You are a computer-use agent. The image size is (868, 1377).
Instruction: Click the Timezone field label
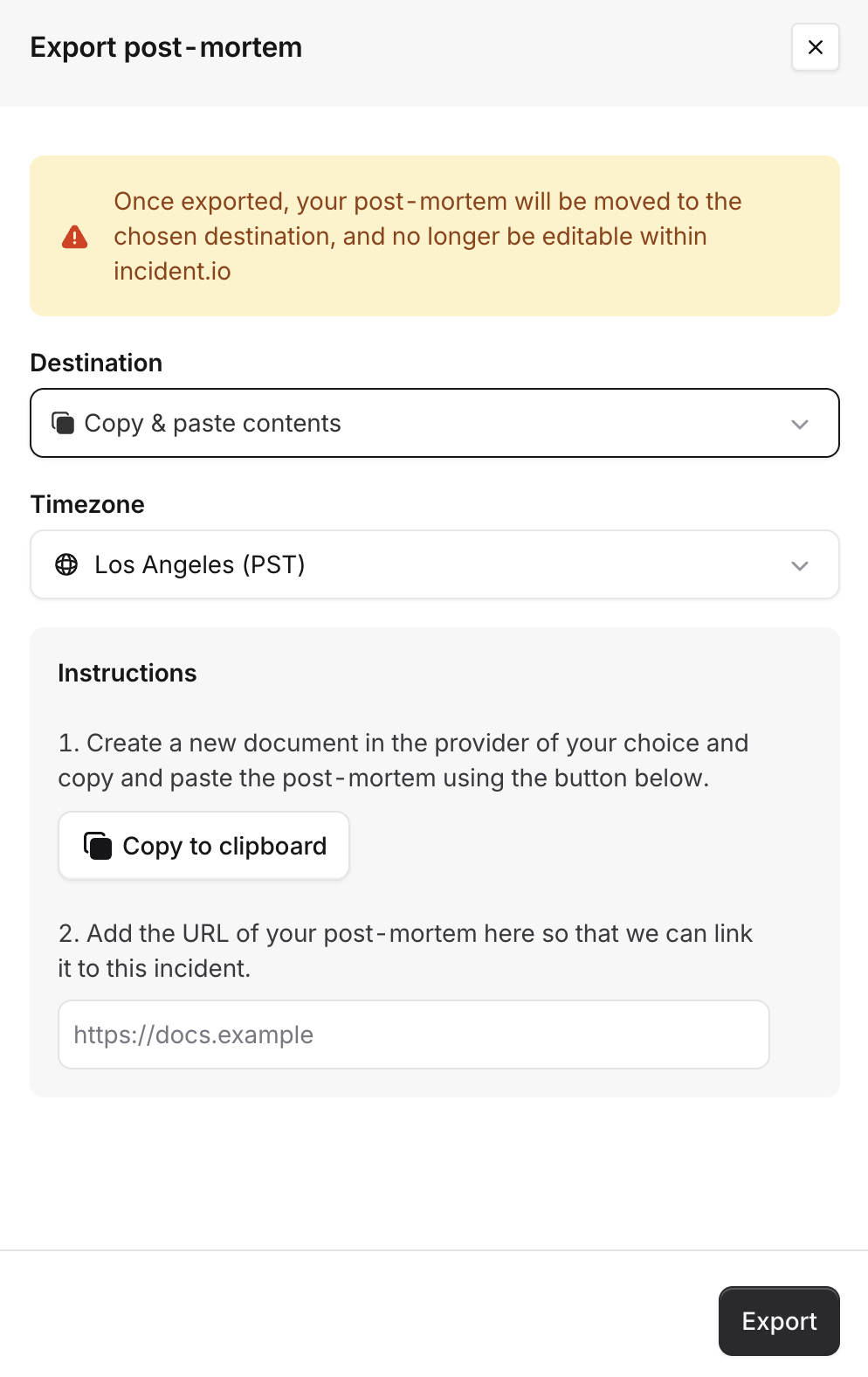(87, 504)
